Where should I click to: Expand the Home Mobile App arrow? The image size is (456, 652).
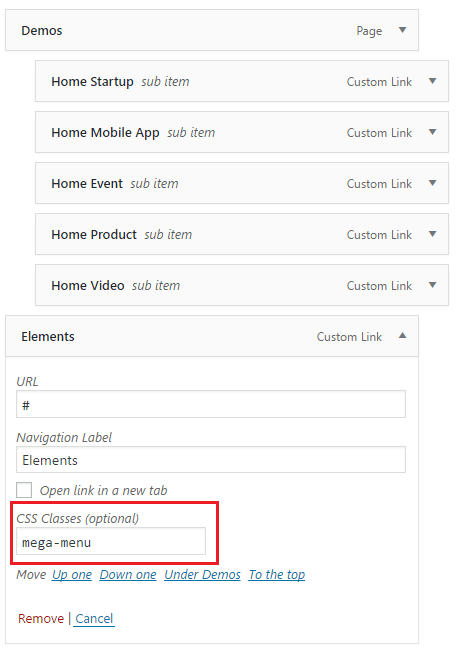point(432,132)
